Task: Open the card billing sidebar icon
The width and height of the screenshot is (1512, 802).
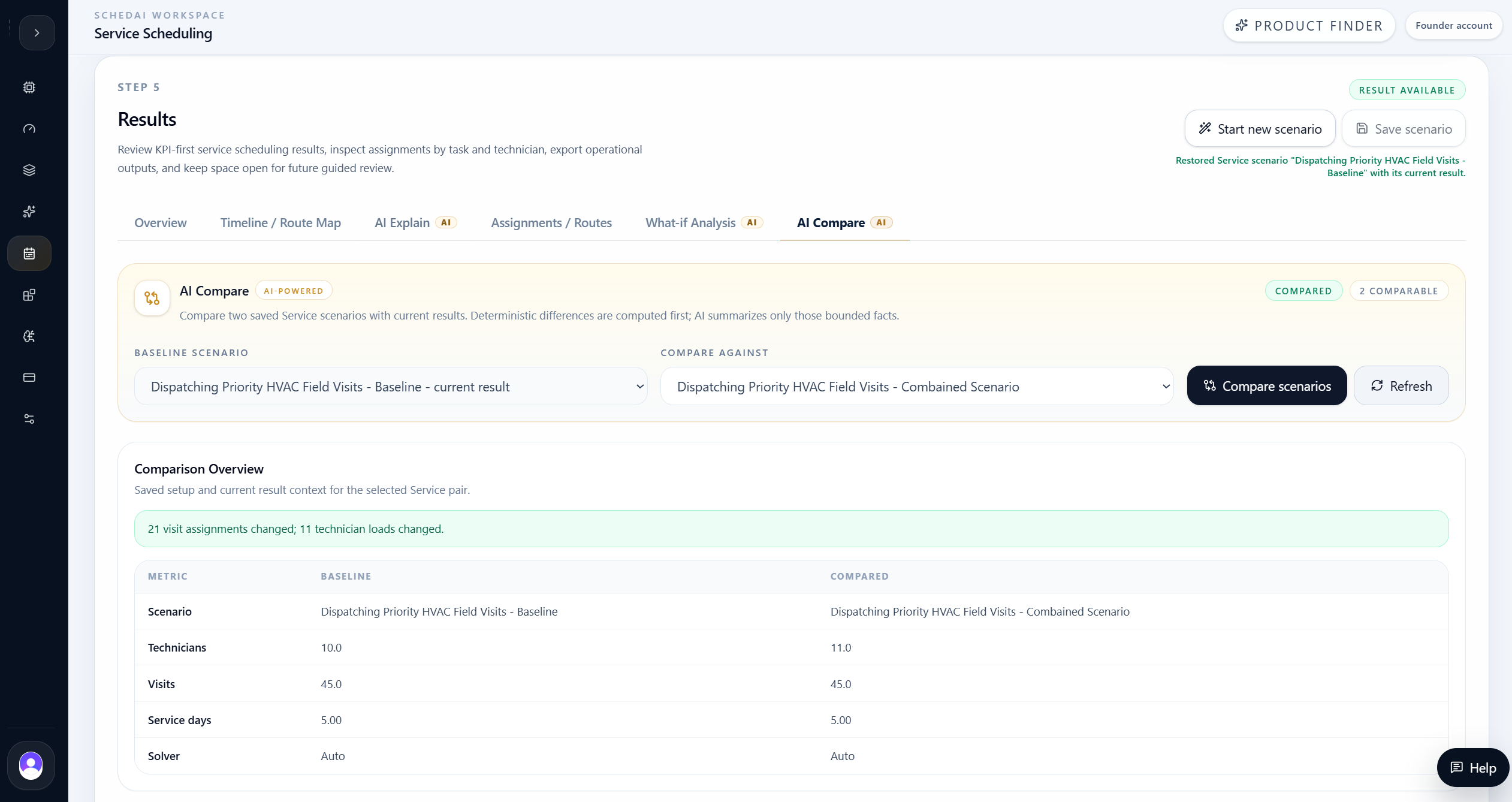Action: pyautogui.click(x=29, y=378)
